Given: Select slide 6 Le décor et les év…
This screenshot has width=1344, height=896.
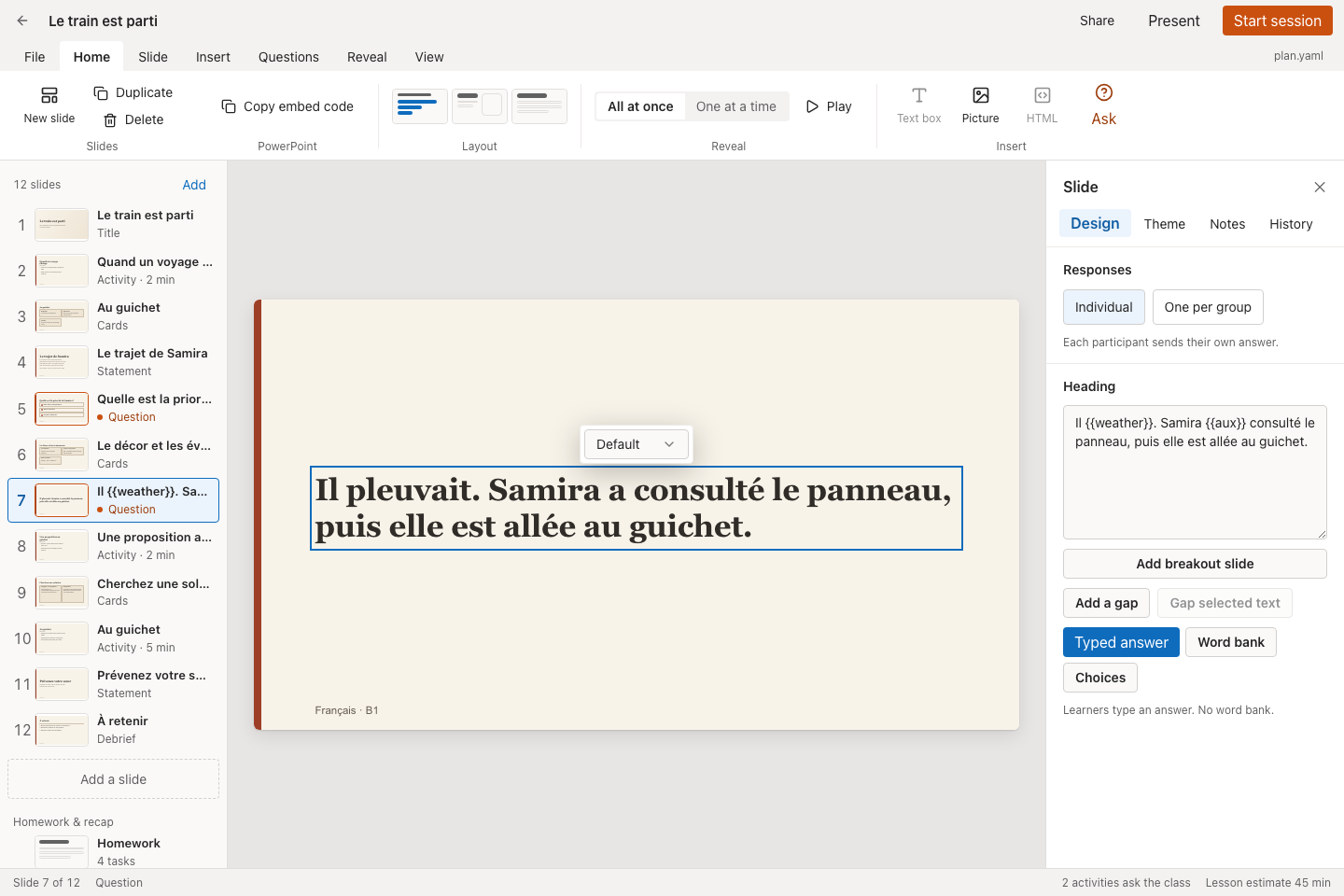Looking at the screenshot, I should click(113, 455).
